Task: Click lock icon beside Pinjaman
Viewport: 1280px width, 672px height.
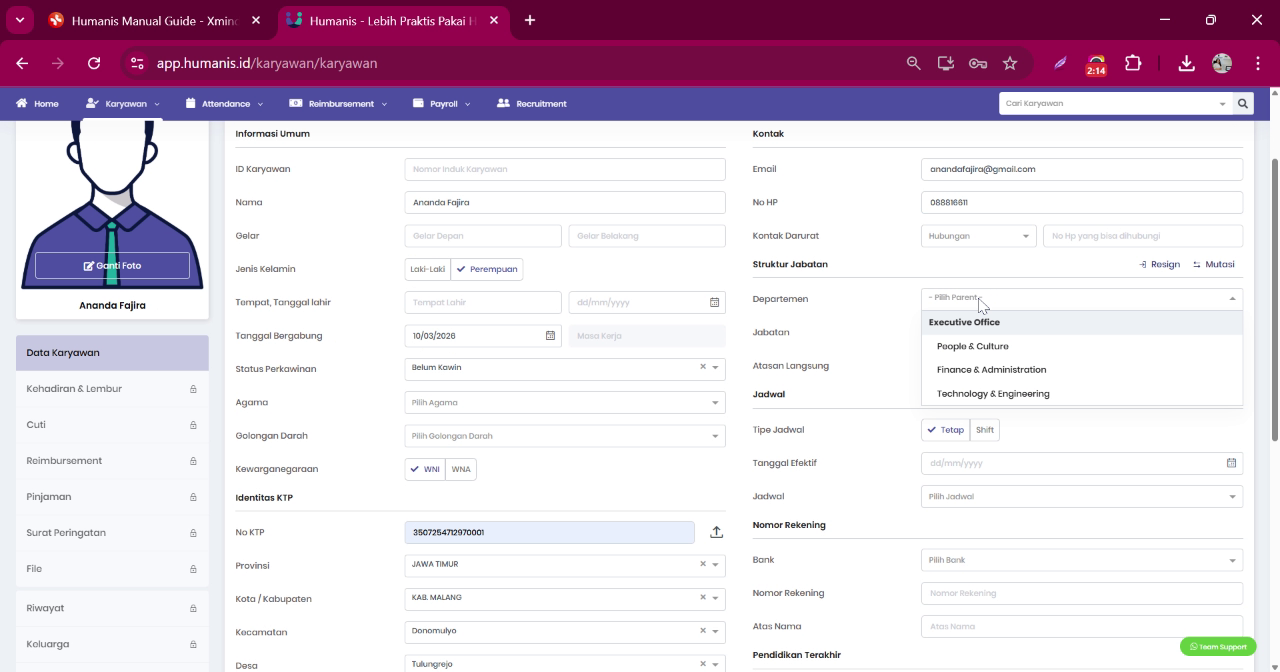Action: [193, 497]
